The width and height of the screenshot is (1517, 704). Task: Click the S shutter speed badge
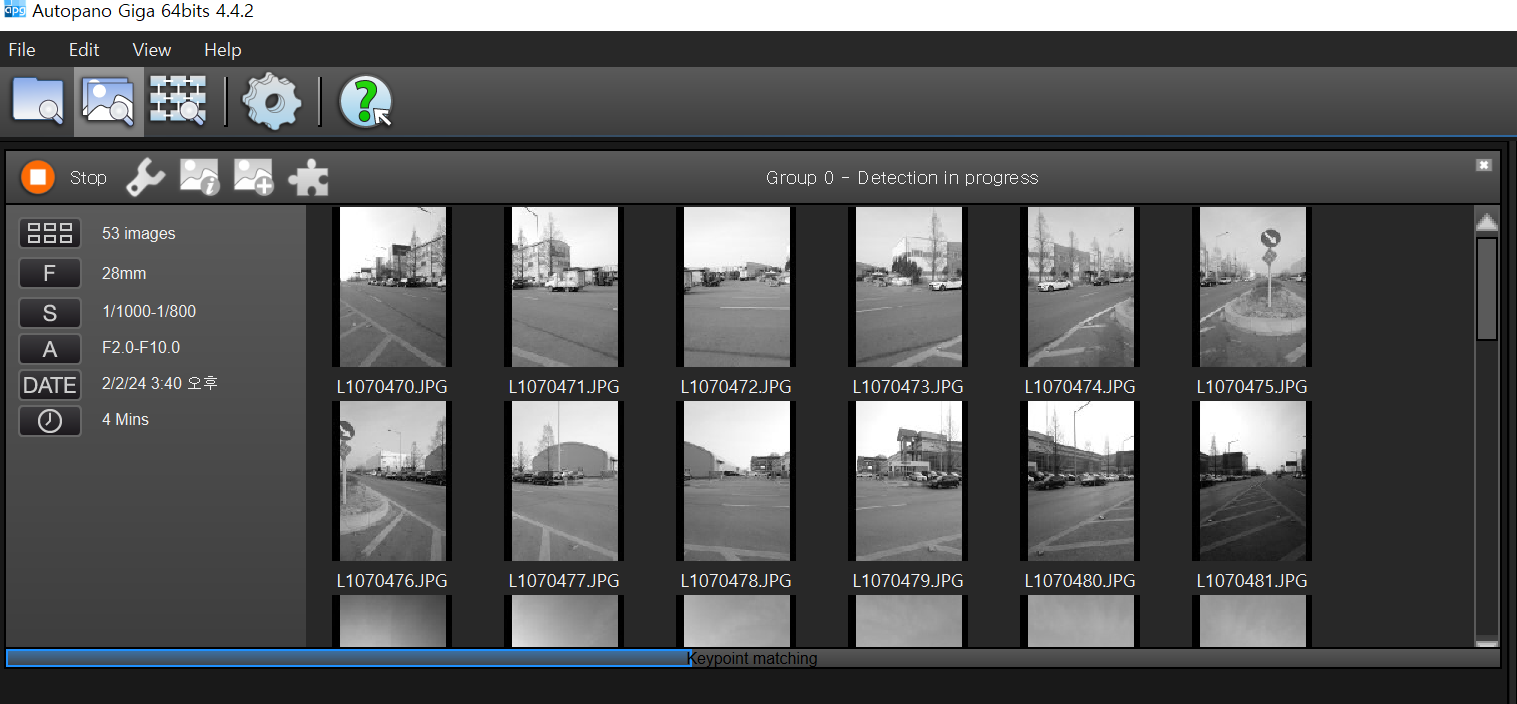tap(50, 312)
